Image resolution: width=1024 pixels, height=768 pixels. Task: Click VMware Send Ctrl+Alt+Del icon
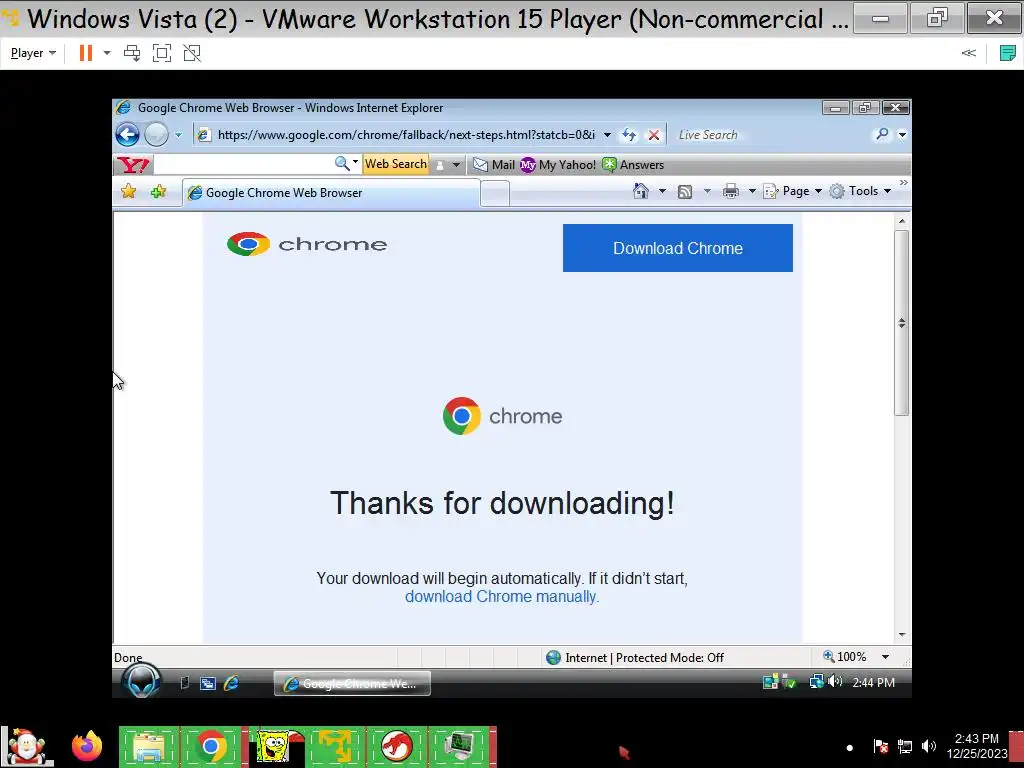point(132,53)
